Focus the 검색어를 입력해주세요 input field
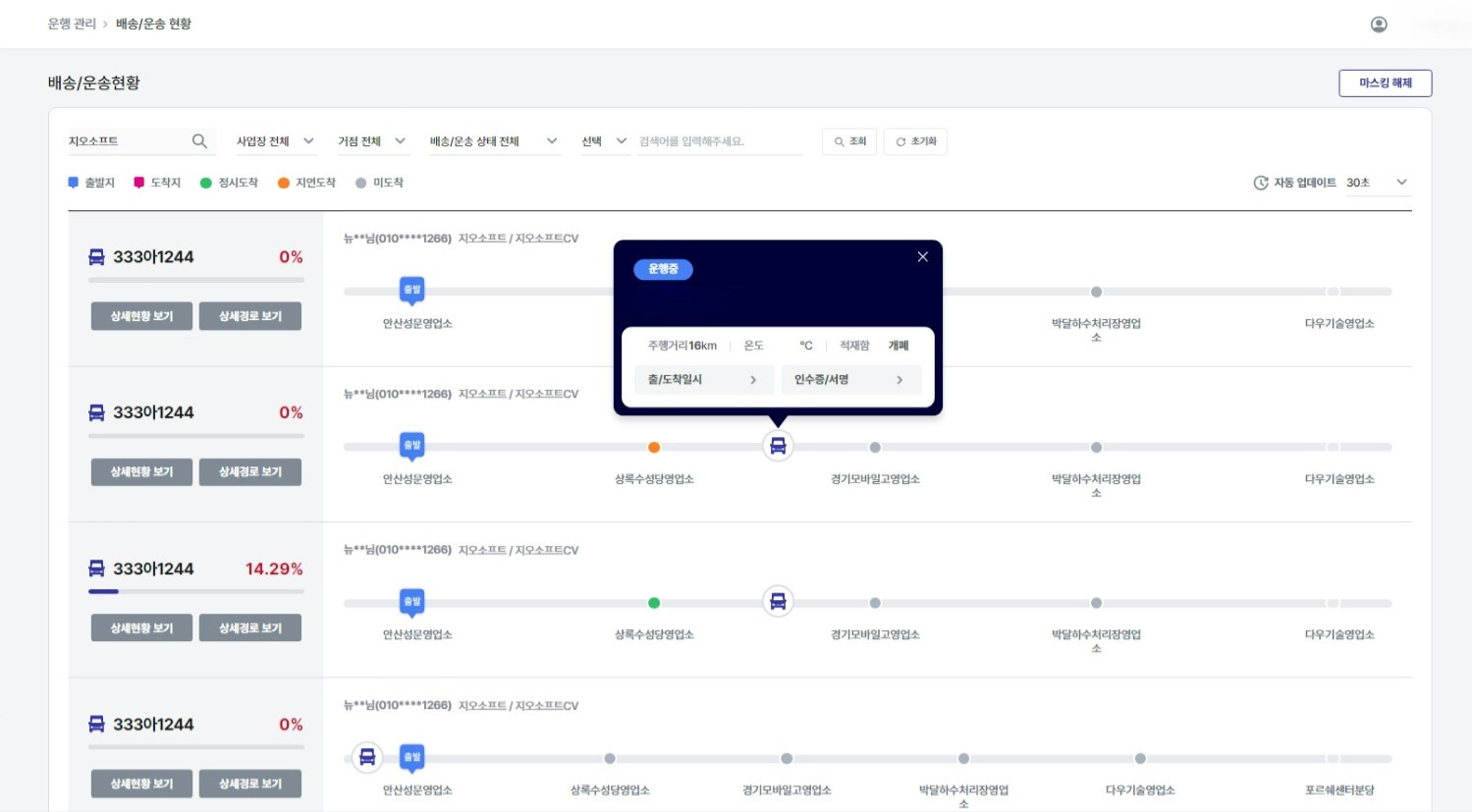Image resolution: width=1472 pixels, height=812 pixels. pos(720,141)
